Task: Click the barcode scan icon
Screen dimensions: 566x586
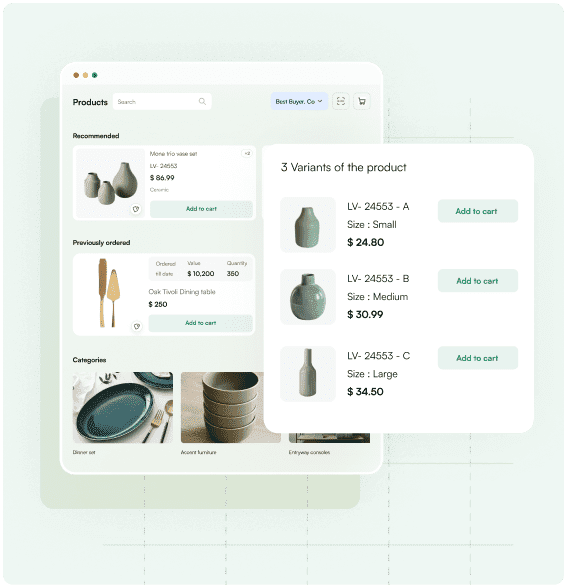Action: point(341,101)
